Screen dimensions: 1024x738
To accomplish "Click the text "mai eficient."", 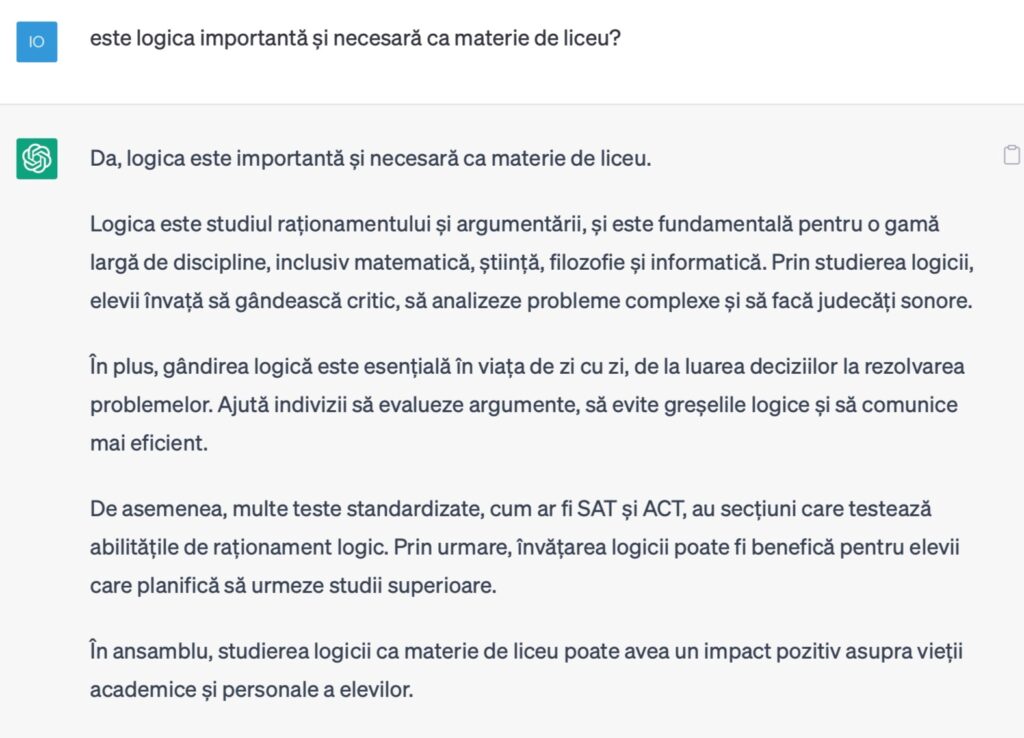I will click(148, 443).
